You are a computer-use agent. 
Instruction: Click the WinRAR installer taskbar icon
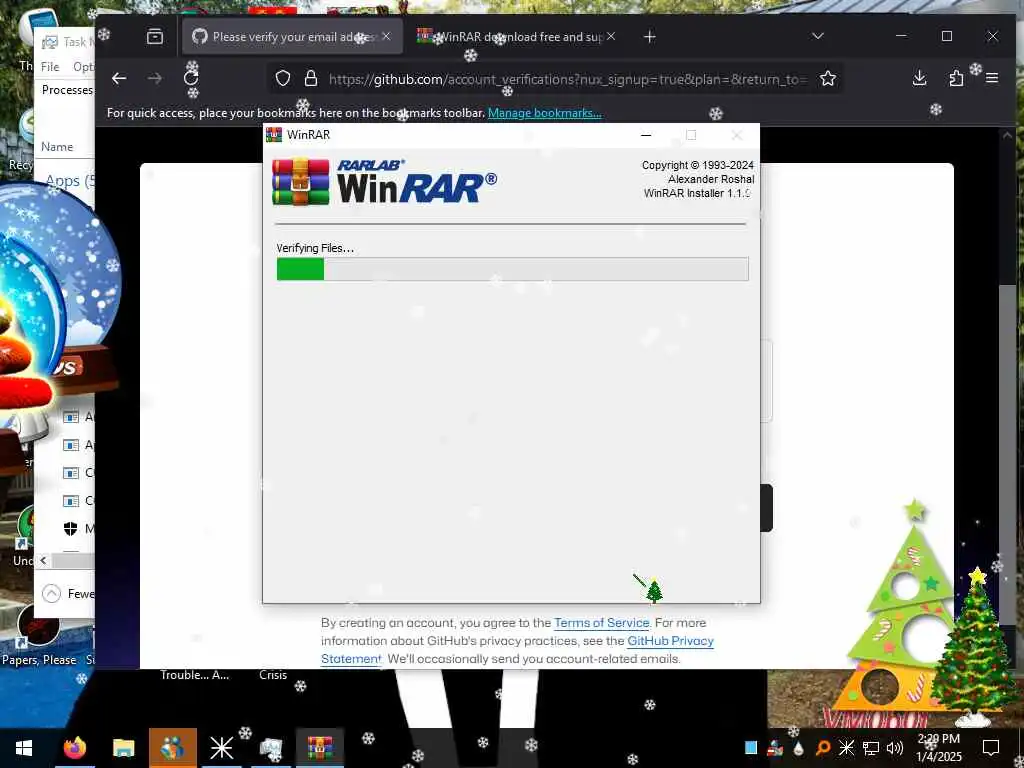(x=320, y=748)
